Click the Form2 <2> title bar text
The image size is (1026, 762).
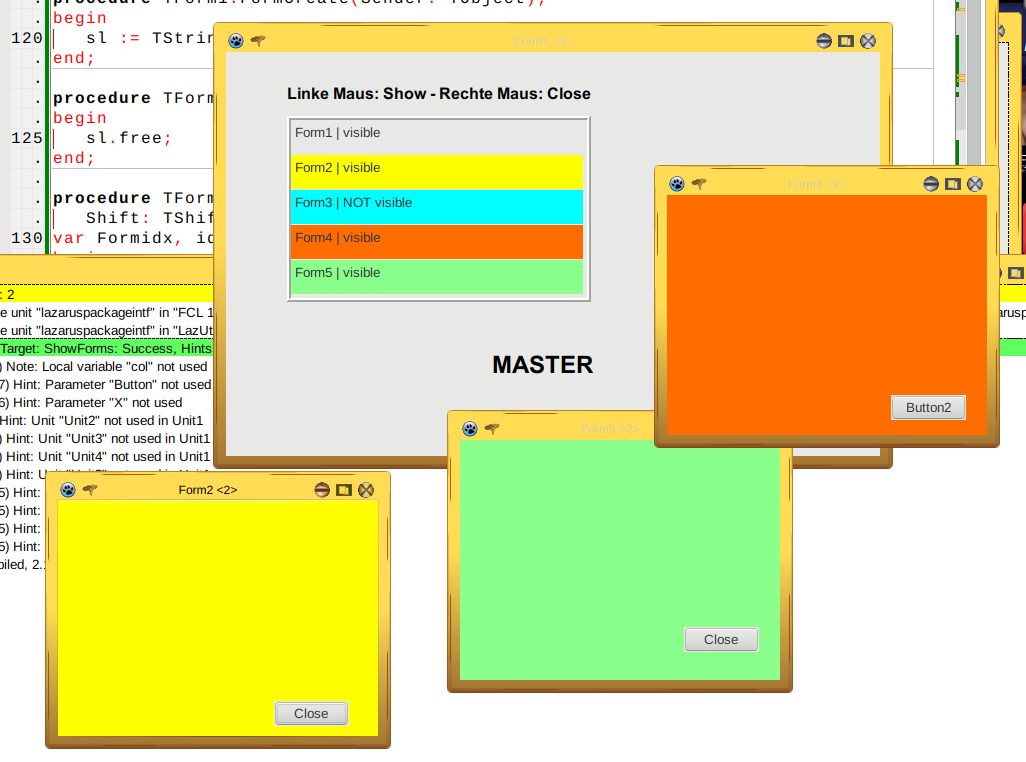207,490
